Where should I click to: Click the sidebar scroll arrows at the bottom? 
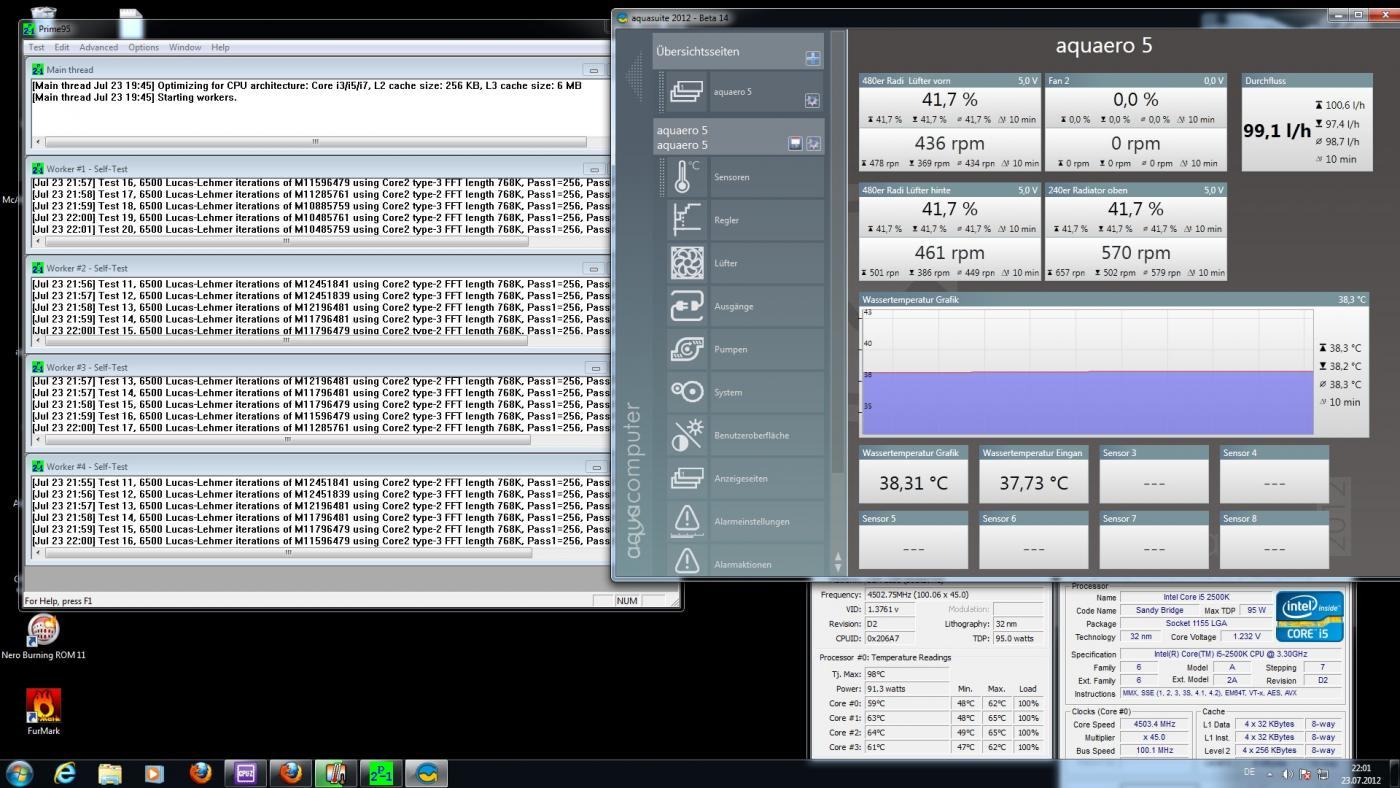[838, 563]
